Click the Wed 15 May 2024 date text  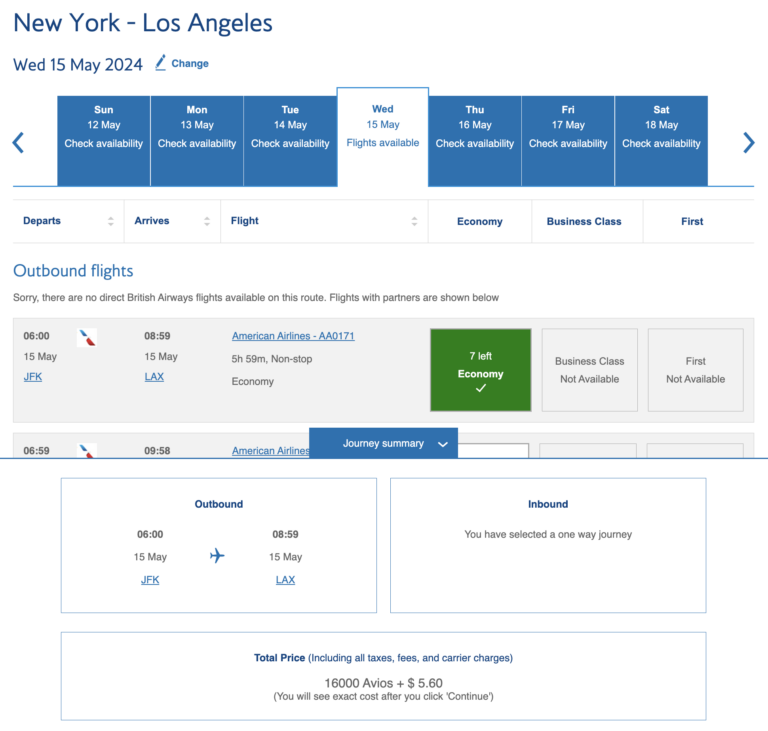[x=78, y=65]
